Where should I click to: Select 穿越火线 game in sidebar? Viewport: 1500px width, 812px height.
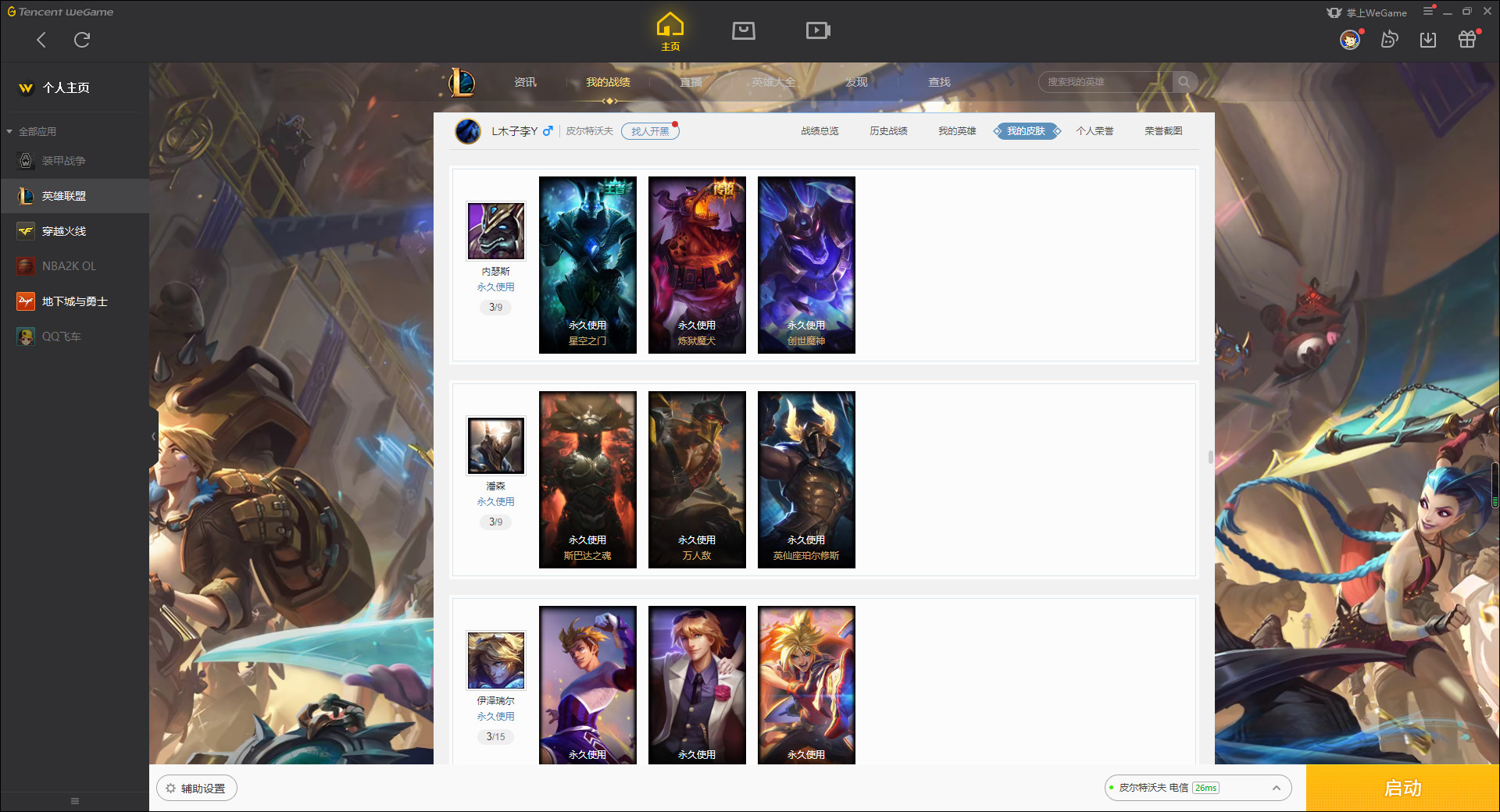coord(74,231)
